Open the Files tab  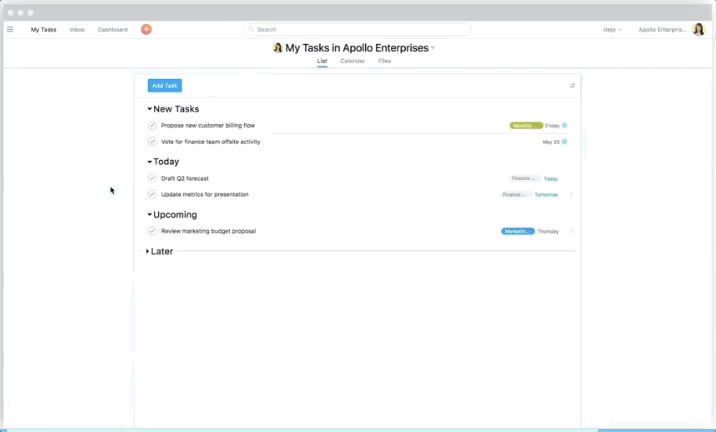coord(384,61)
